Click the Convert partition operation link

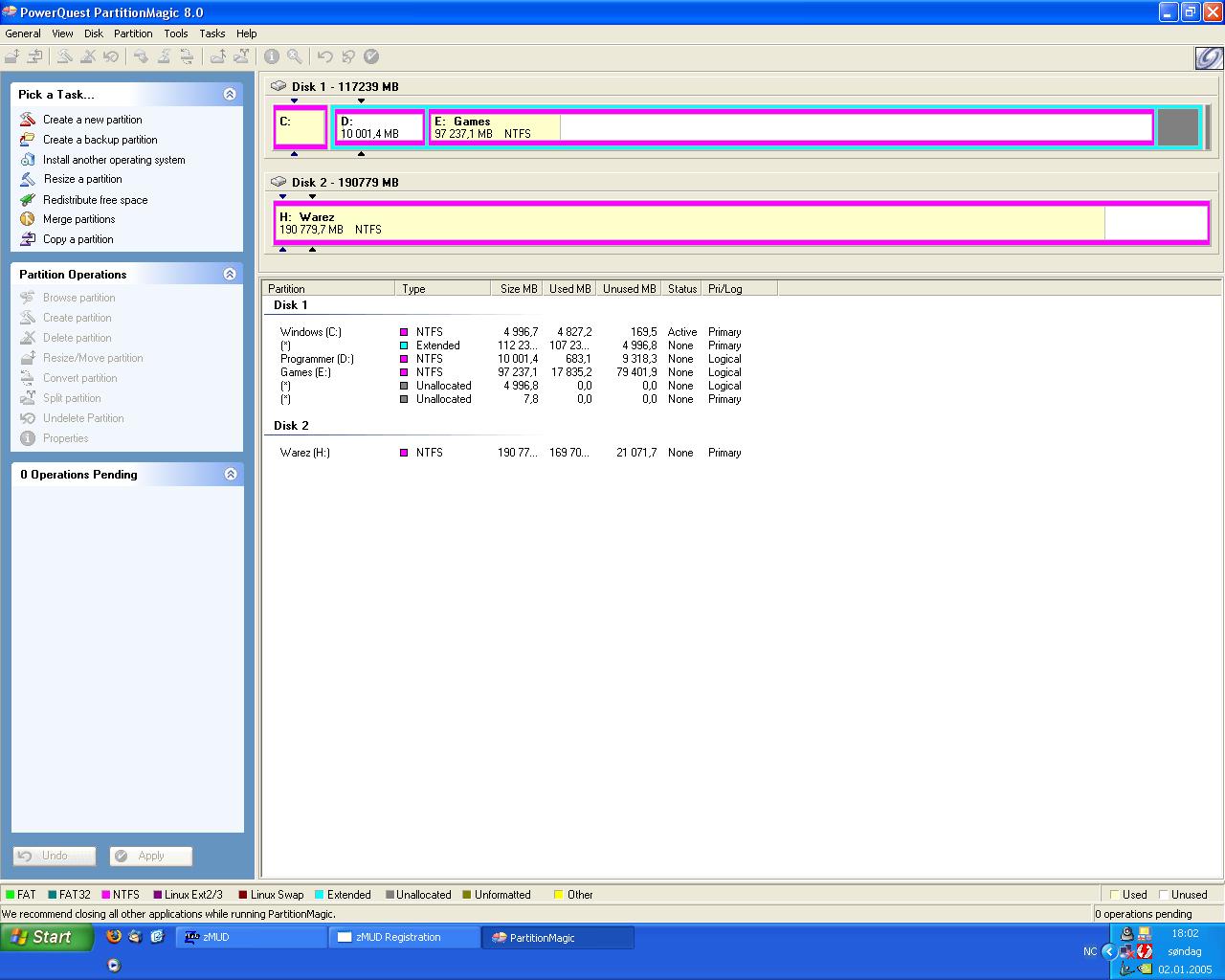pyautogui.click(x=79, y=378)
